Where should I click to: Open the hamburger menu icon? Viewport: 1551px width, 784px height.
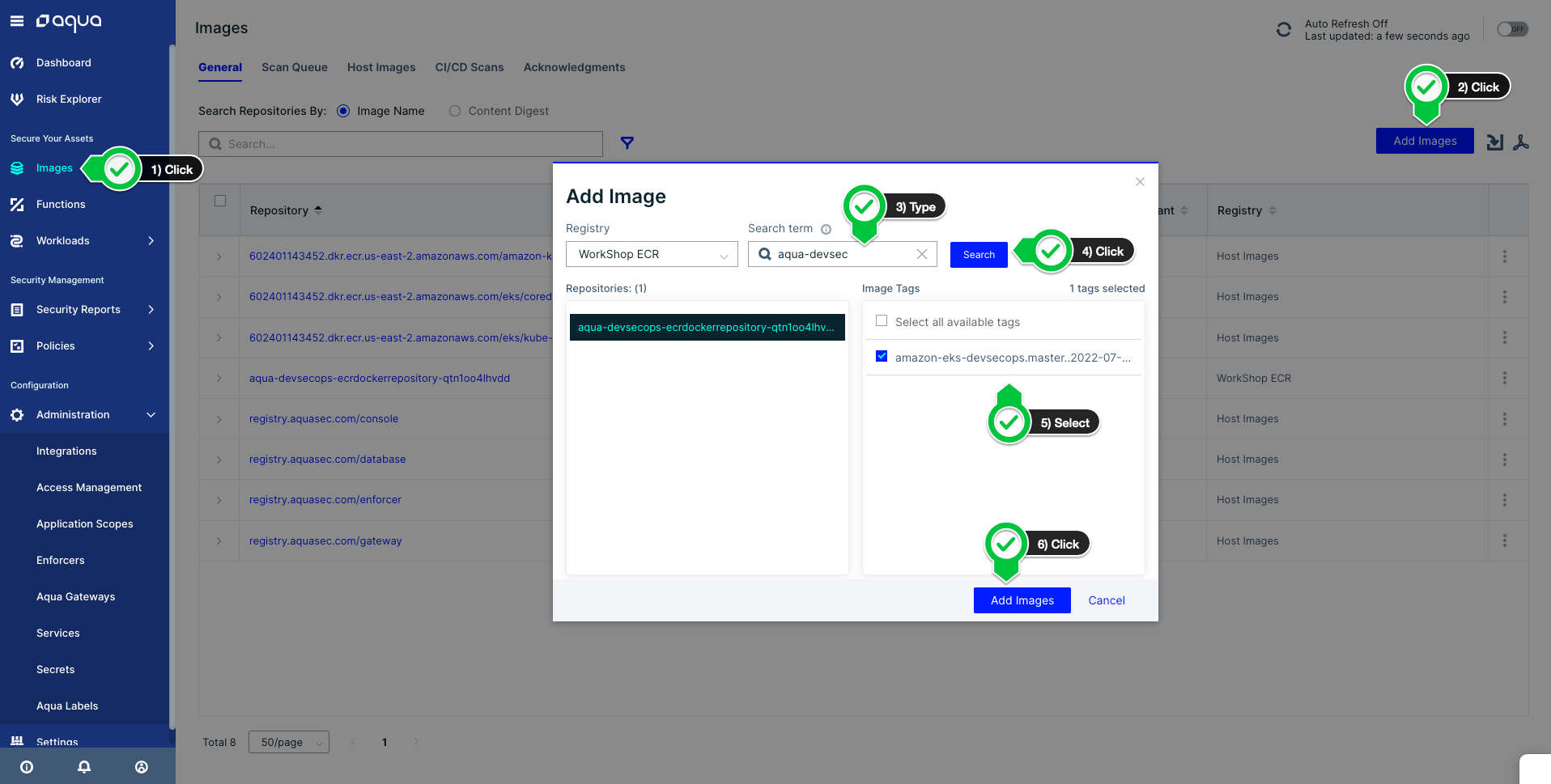(17, 21)
